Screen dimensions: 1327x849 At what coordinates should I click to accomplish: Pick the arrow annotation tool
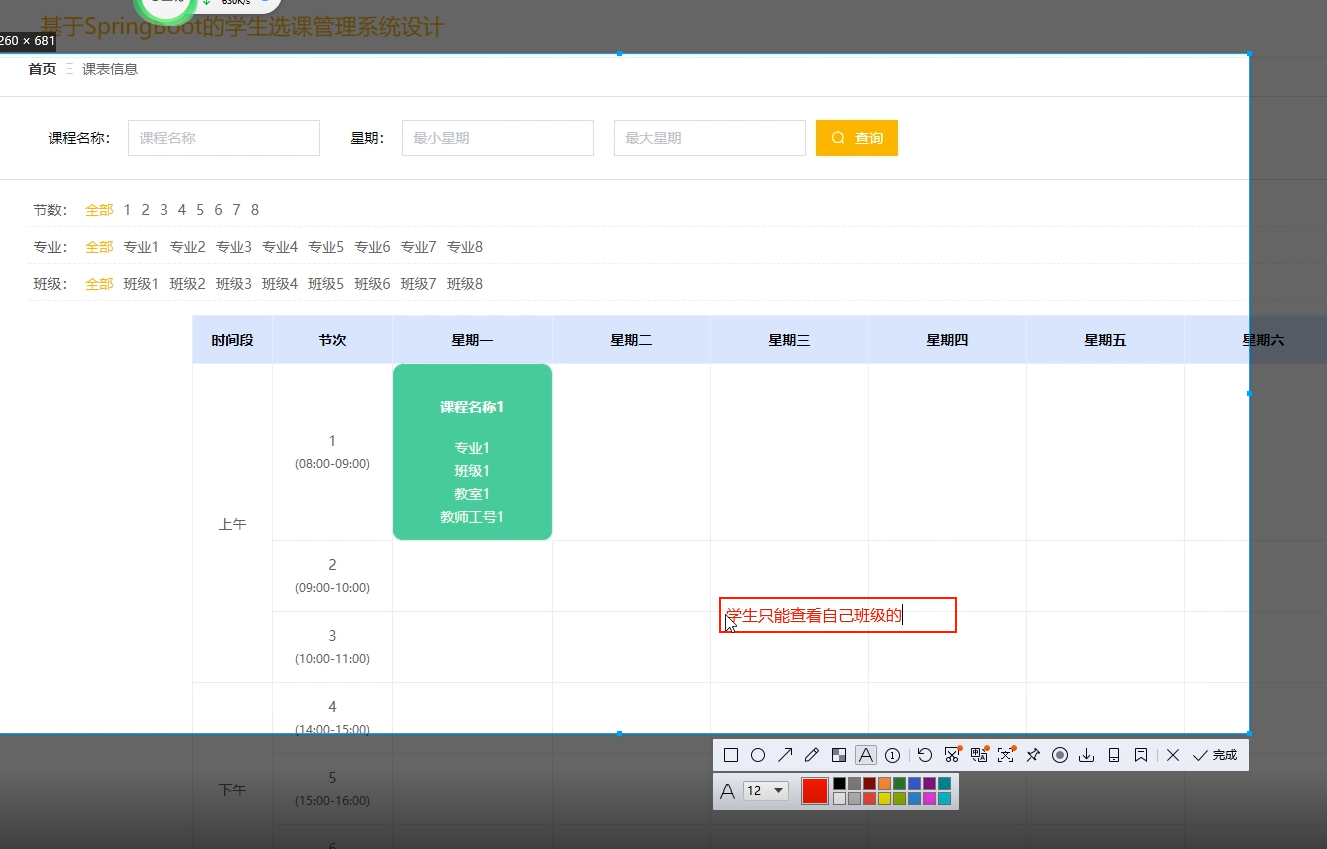point(784,755)
